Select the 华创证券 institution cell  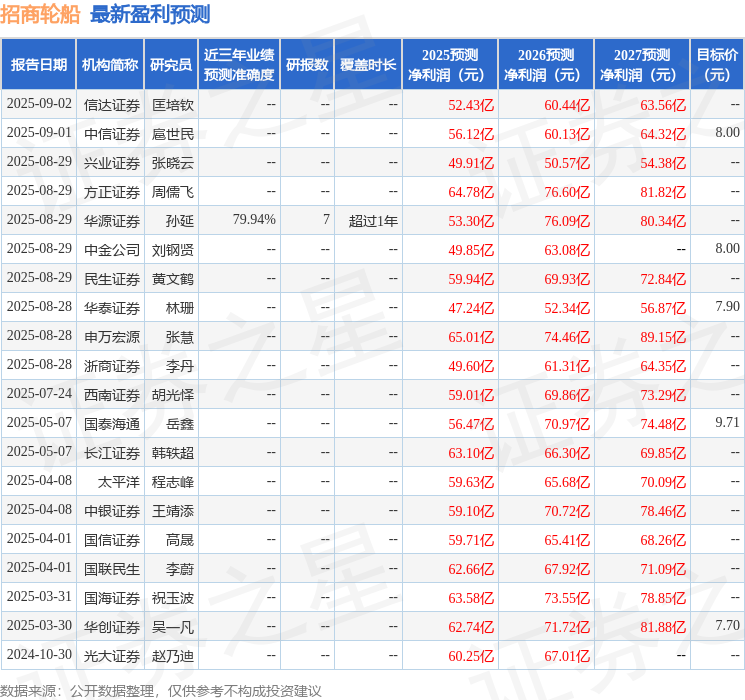[x=112, y=627]
